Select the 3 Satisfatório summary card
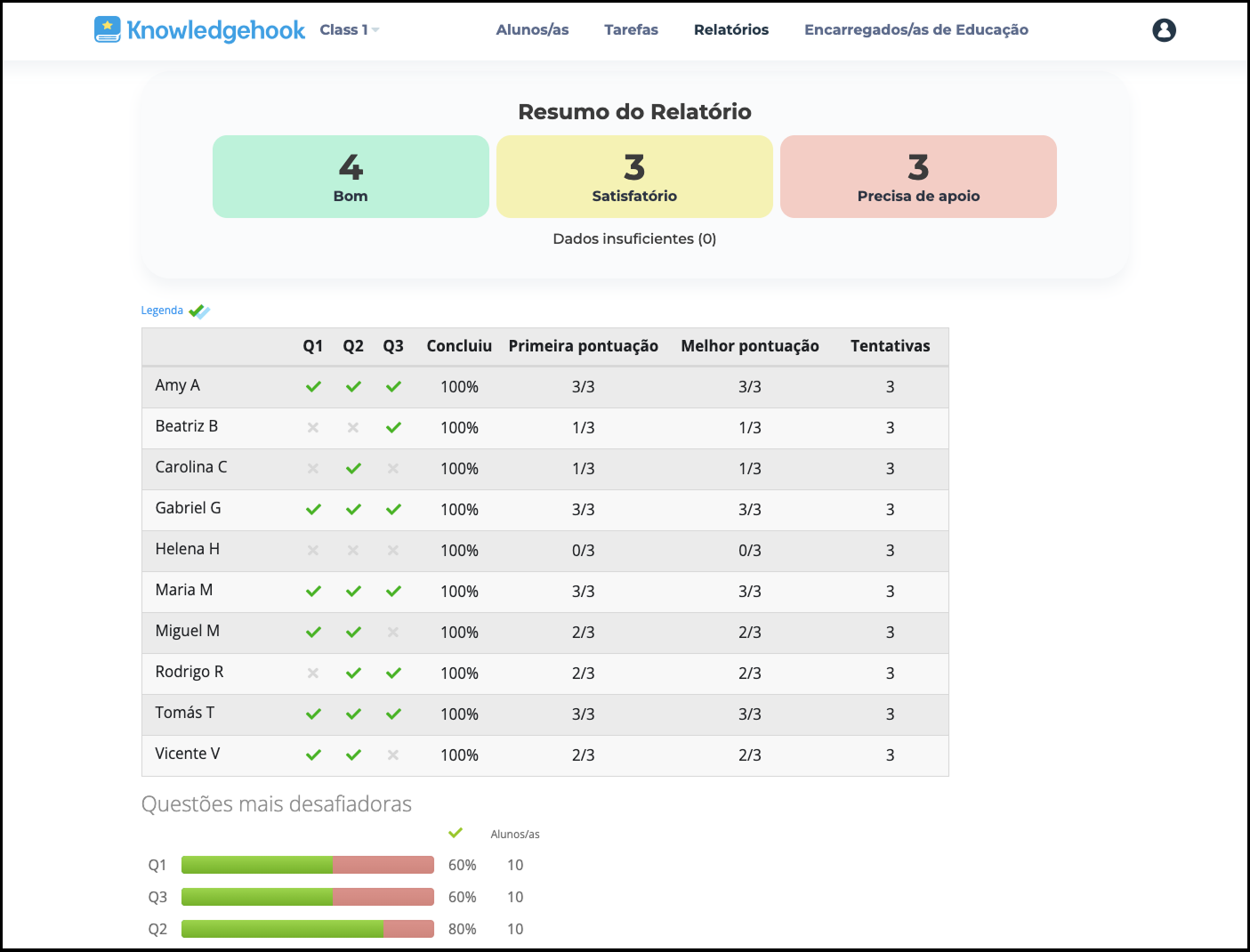The image size is (1250, 952). pyautogui.click(x=634, y=176)
